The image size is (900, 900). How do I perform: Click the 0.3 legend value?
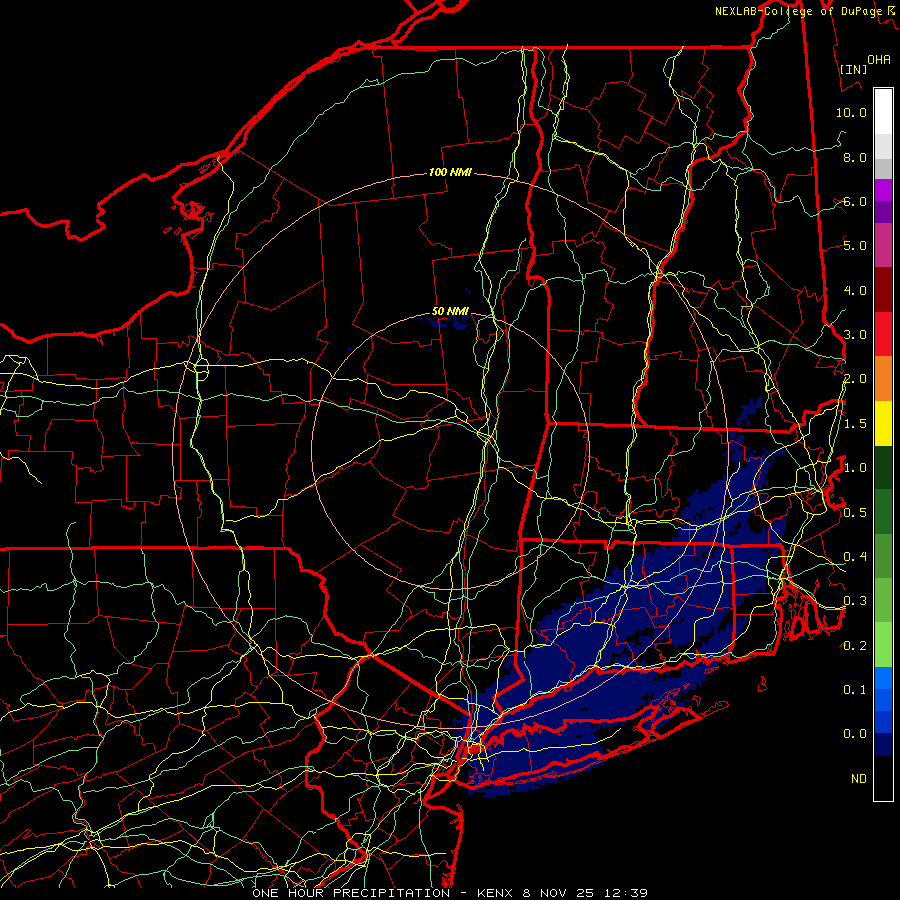[x=855, y=600]
